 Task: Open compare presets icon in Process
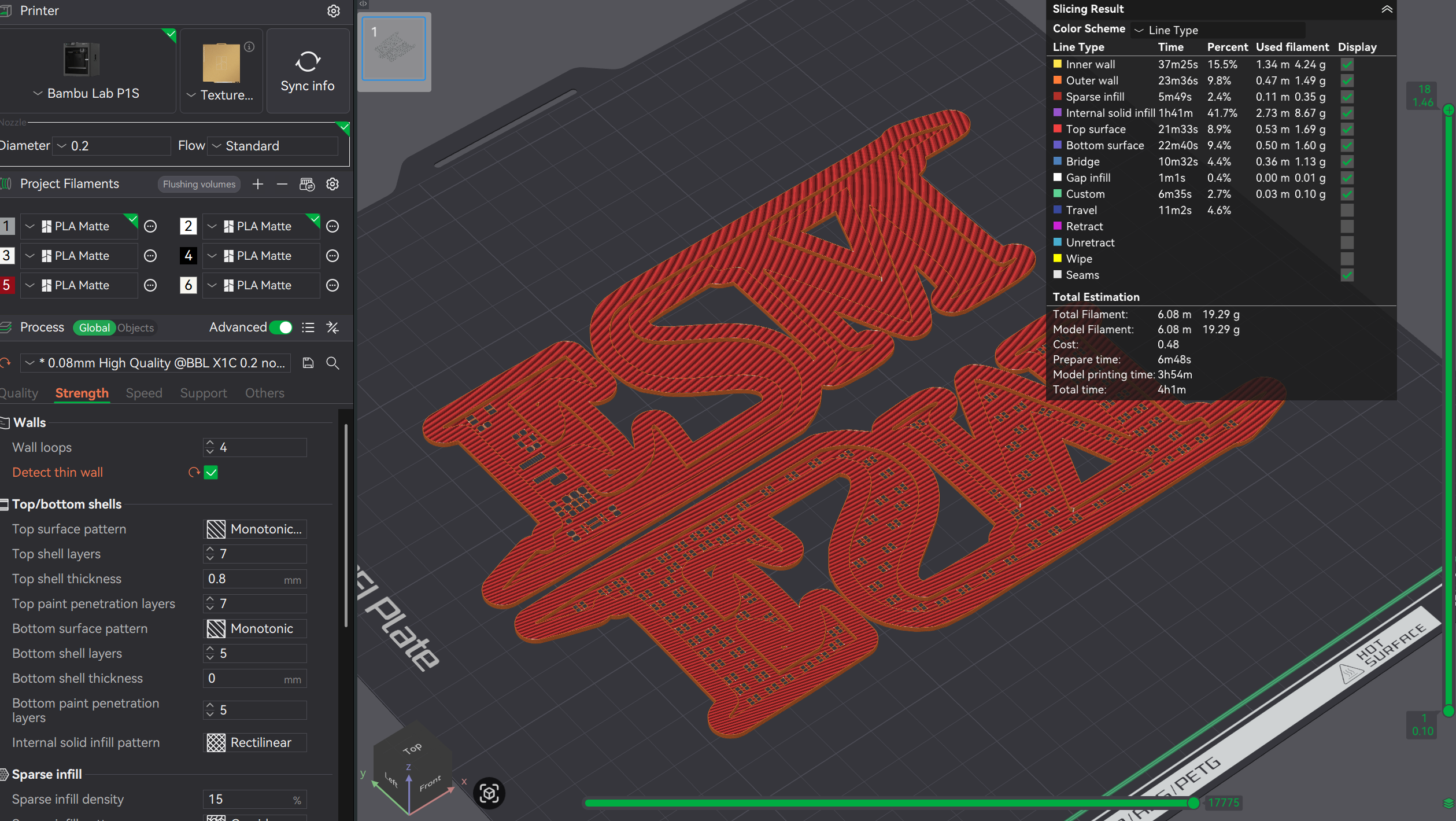pyautogui.click(x=332, y=327)
